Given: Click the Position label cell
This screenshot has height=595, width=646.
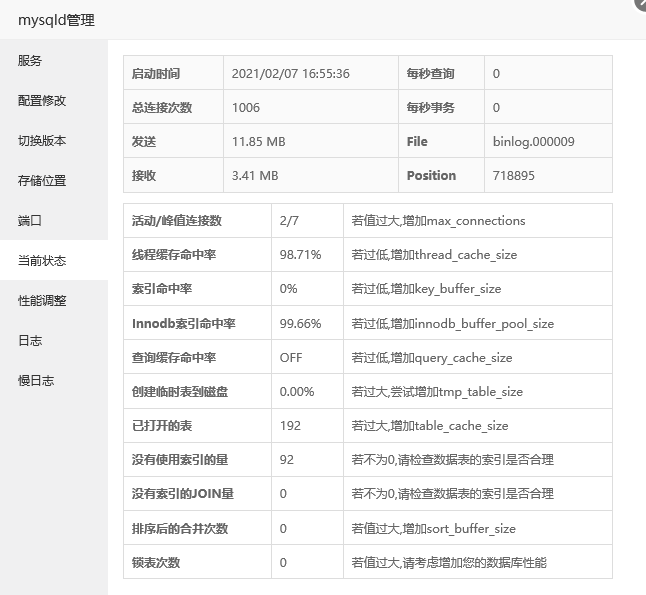Looking at the screenshot, I should click(441, 175).
